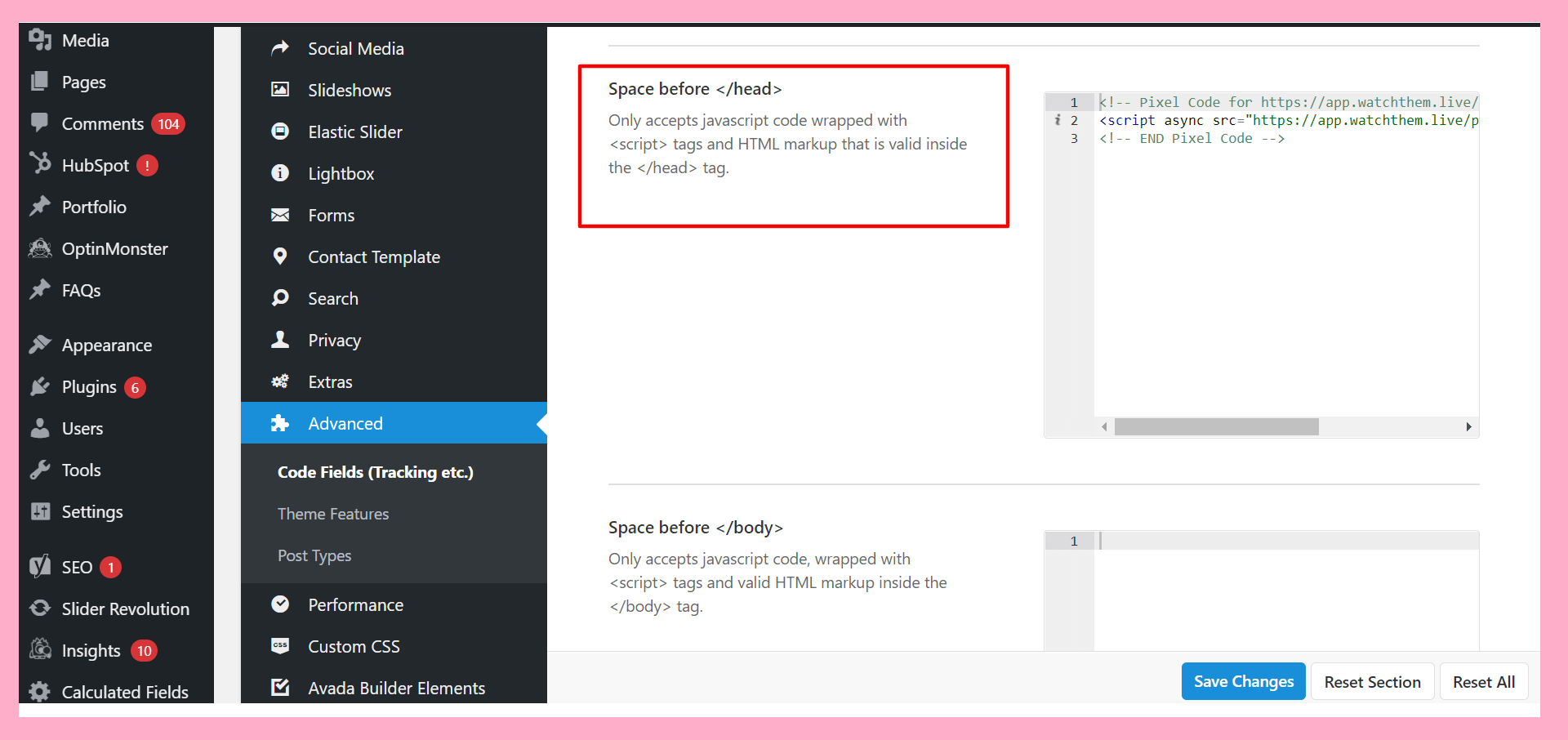
Task: Click the Lightbox info icon
Action: 281,173
